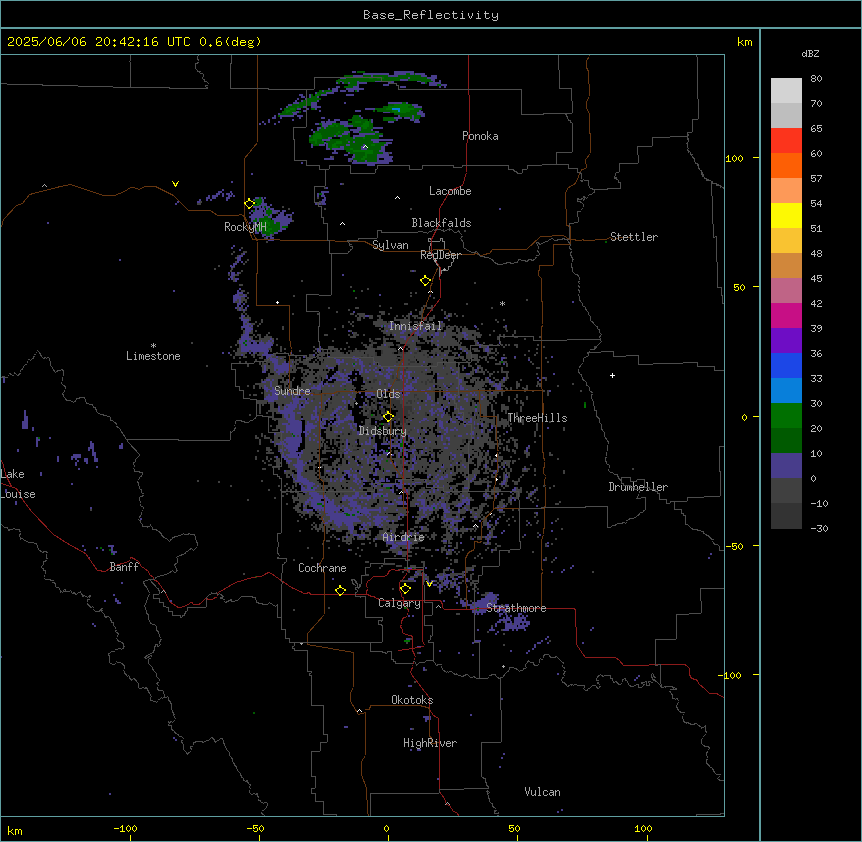Click the Drumheller label
Viewport: 862px width, 842px height.
pyautogui.click(x=638, y=487)
